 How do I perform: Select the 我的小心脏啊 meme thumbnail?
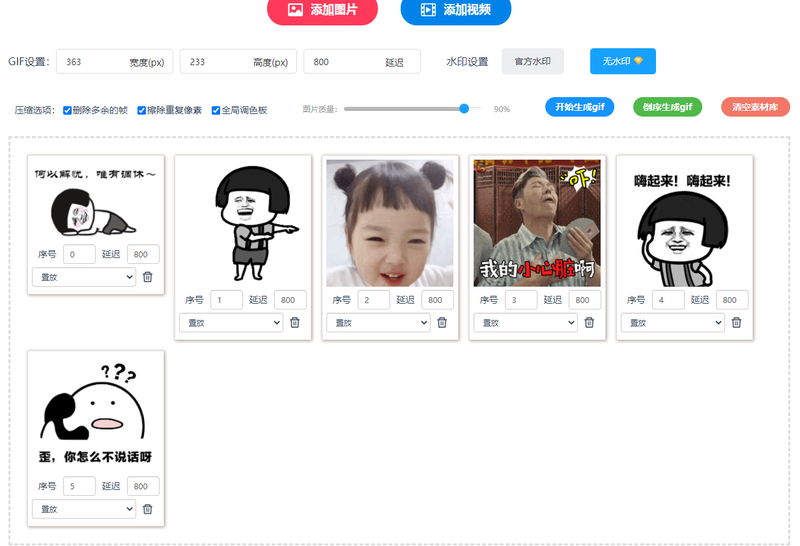537,223
